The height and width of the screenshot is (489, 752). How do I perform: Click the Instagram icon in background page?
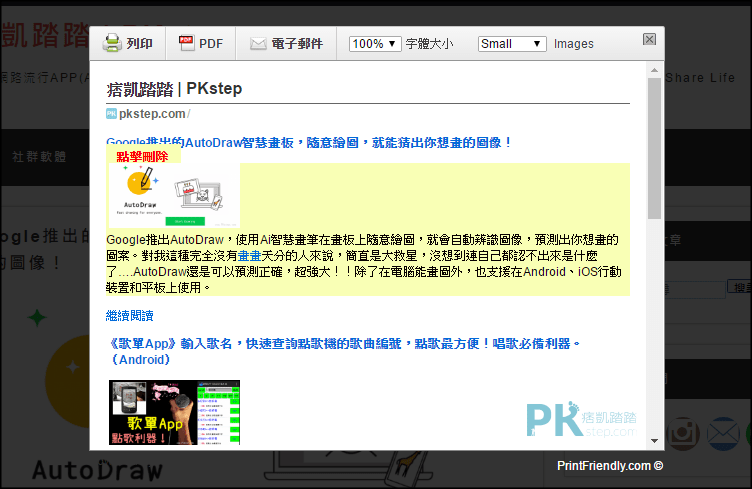[x=682, y=434]
